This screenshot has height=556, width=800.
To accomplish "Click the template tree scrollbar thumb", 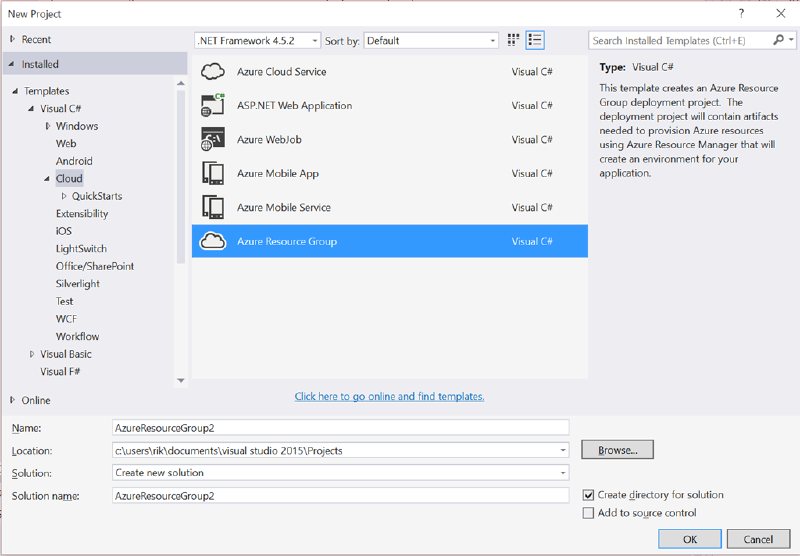I will click(181, 176).
